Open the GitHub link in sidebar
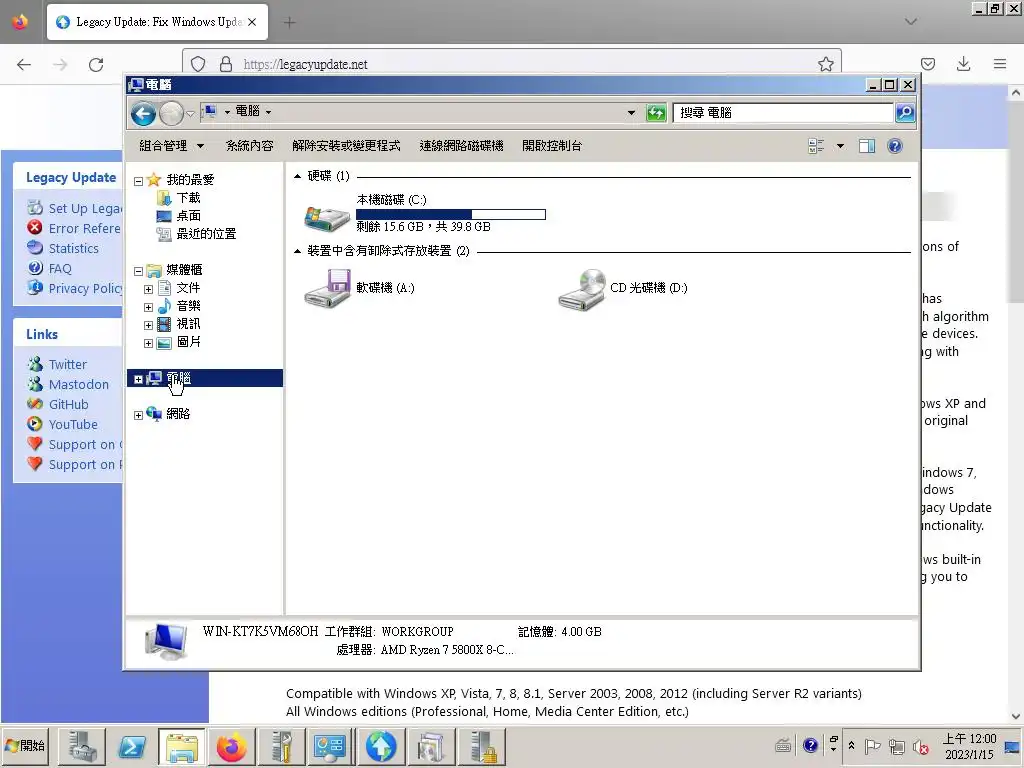The height and width of the screenshot is (768, 1024). tap(69, 404)
